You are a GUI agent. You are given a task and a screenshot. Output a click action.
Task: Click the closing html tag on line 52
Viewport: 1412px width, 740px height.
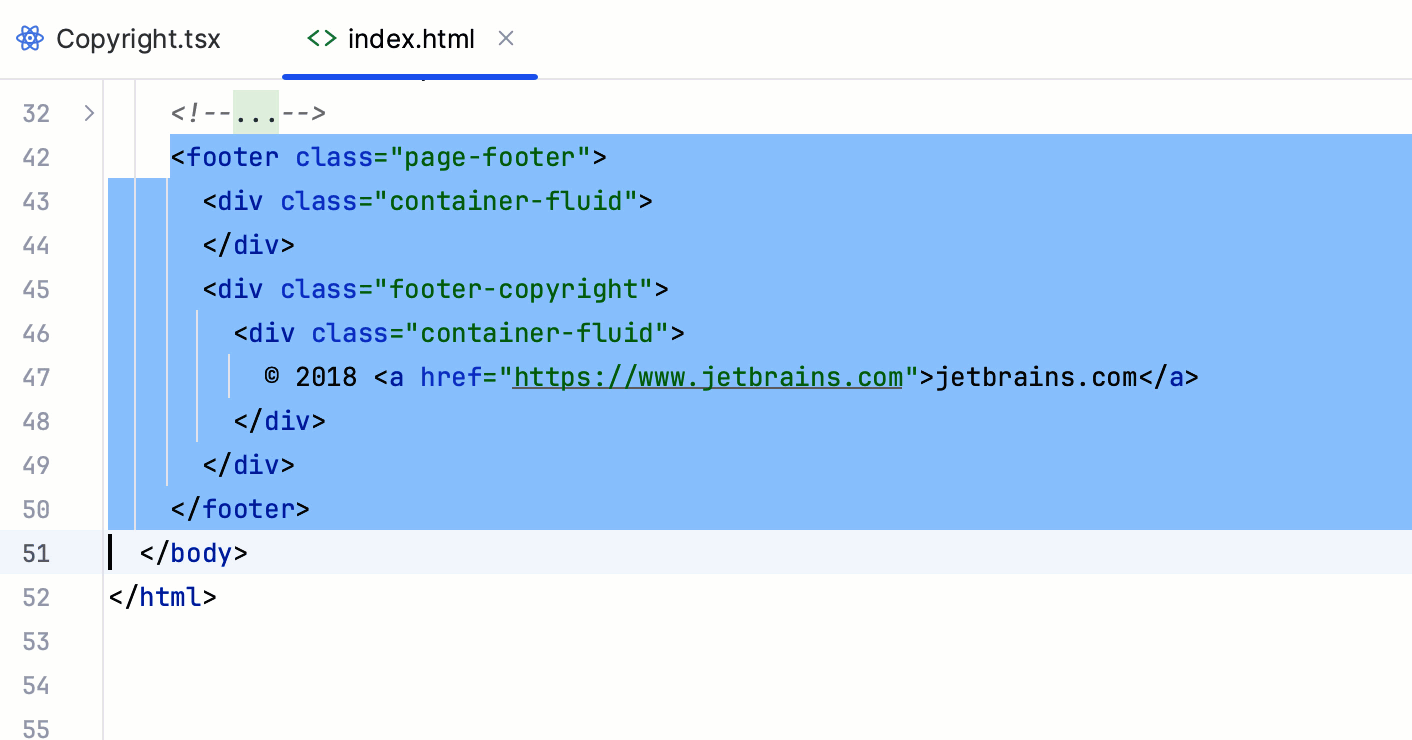tap(162, 597)
